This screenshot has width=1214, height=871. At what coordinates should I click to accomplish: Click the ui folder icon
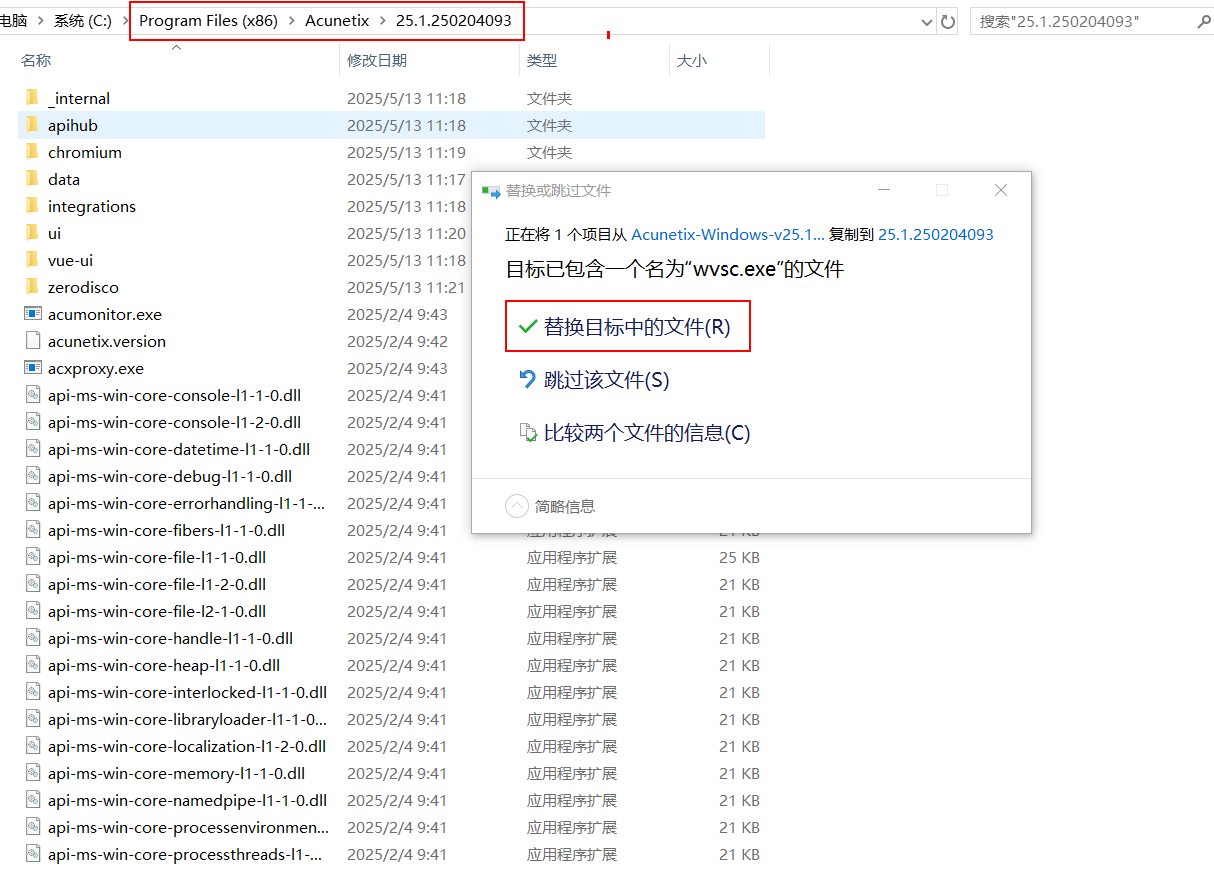coord(32,233)
